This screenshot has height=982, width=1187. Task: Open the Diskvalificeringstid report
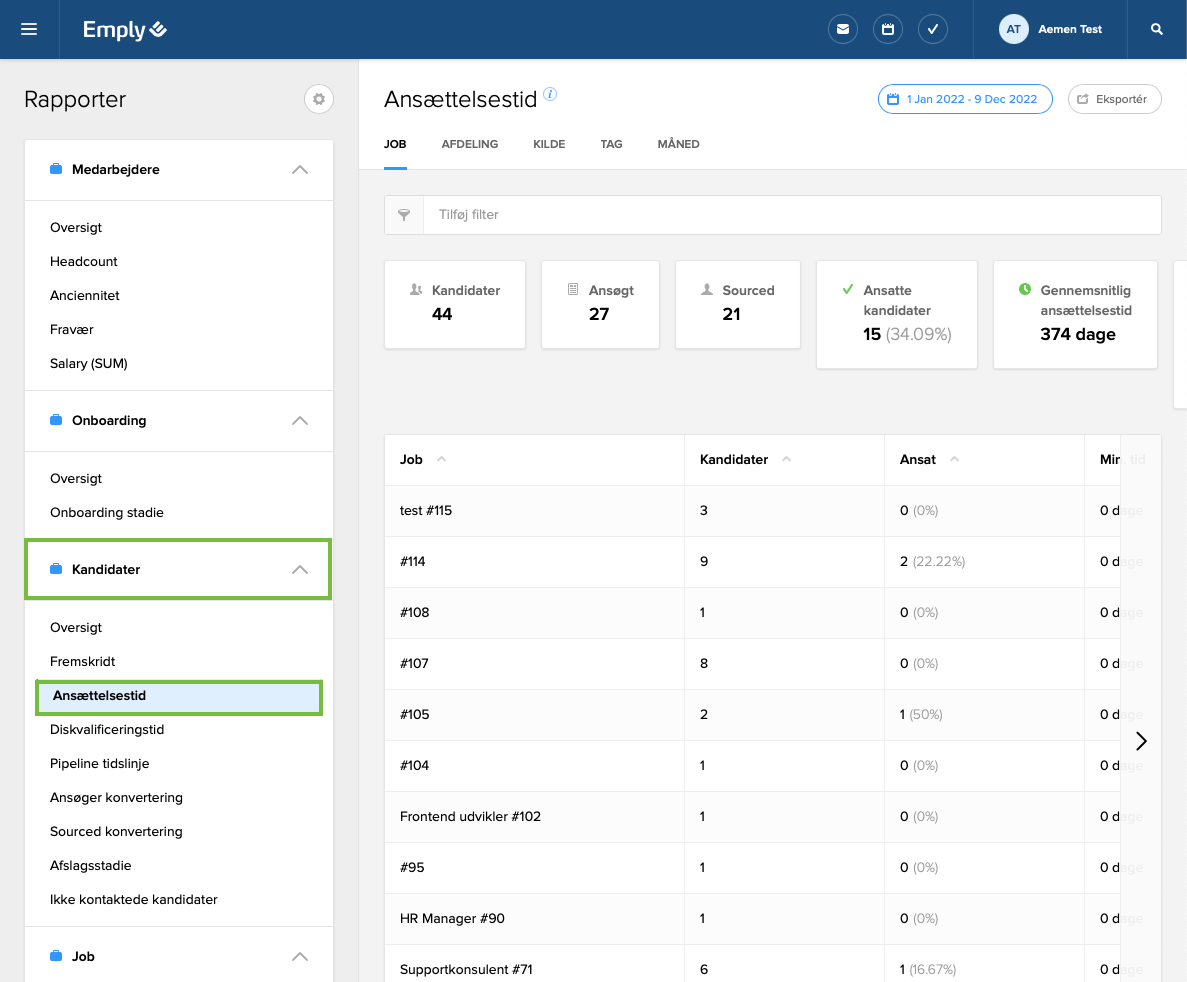click(107, 730)
